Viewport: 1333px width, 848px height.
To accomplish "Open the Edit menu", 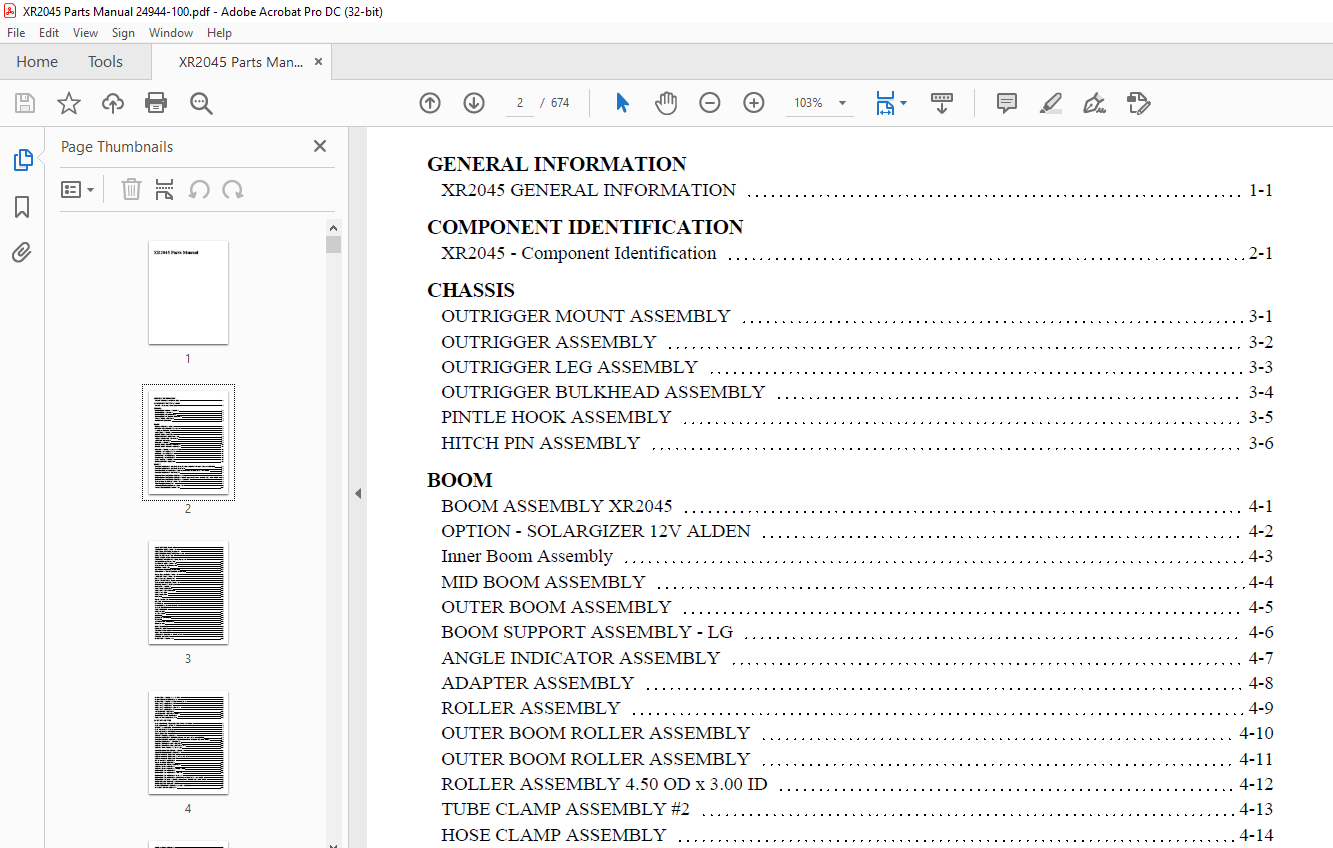I will (x=49, y=33).
